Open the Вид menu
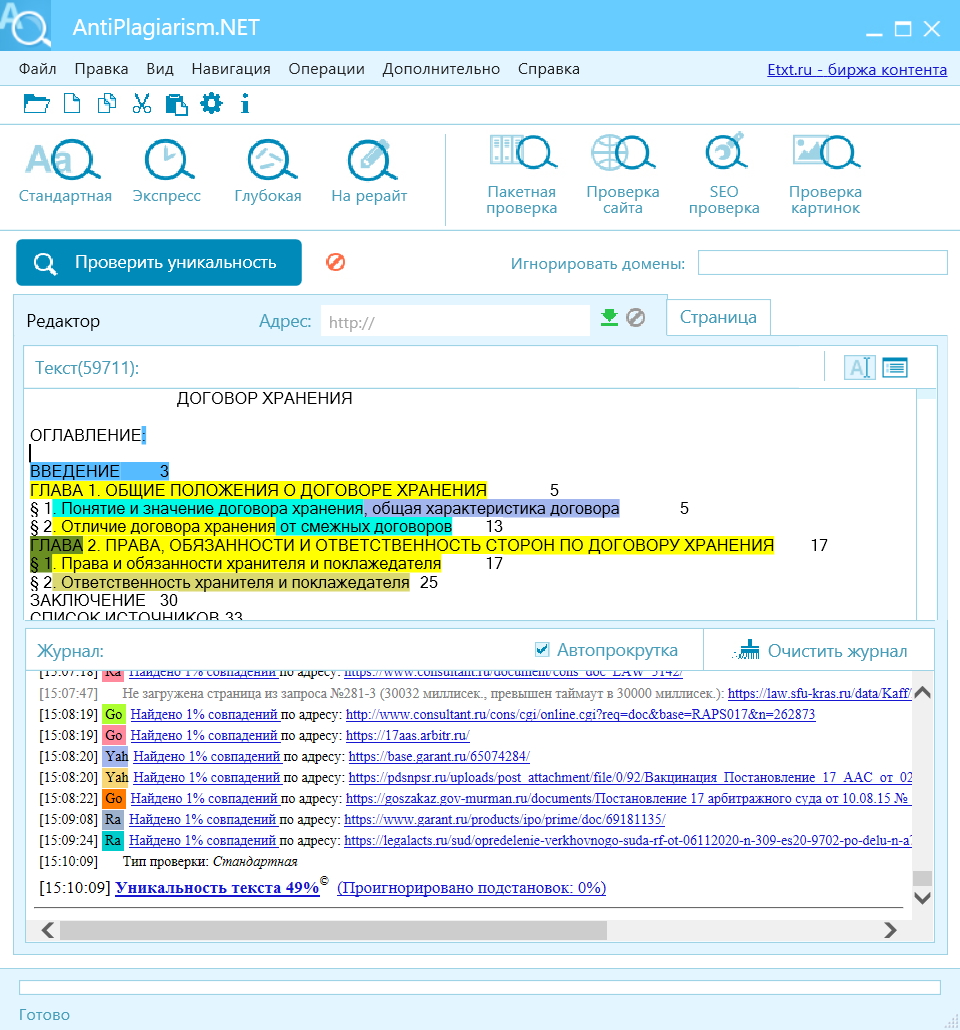This screenshot has width=960, height=1030. (160, 69)
